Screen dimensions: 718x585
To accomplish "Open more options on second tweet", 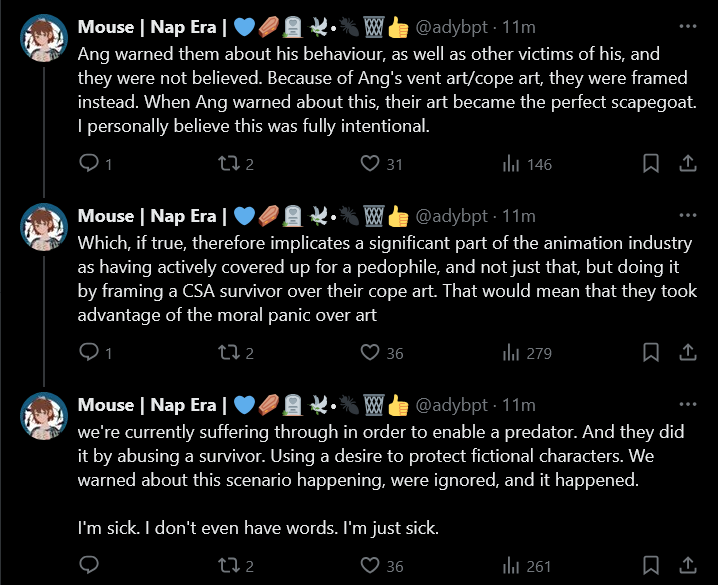I will [687, 215].
